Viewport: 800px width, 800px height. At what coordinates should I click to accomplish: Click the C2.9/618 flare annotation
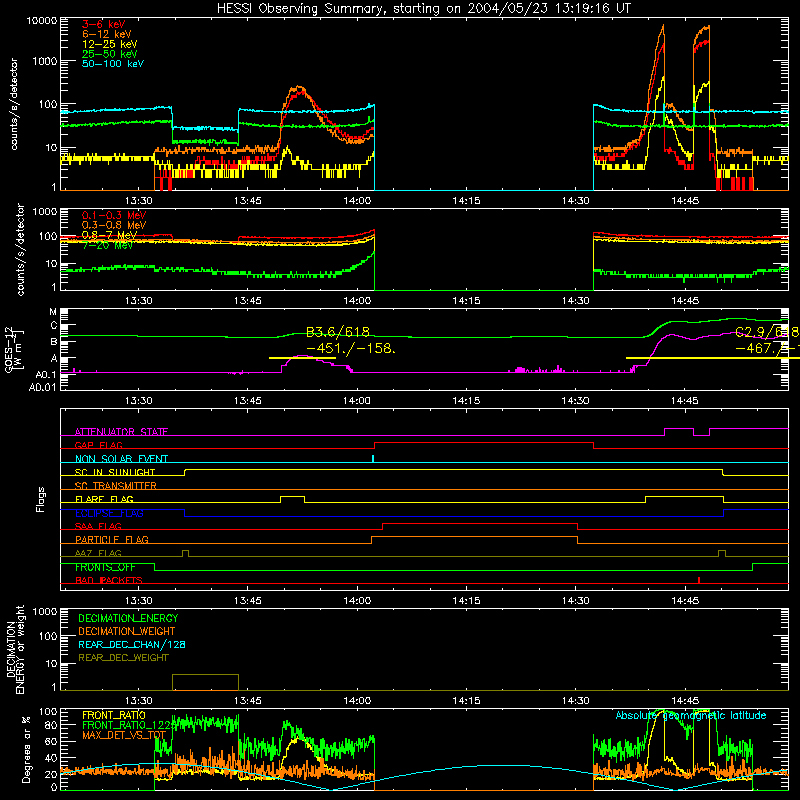point(767,332)
